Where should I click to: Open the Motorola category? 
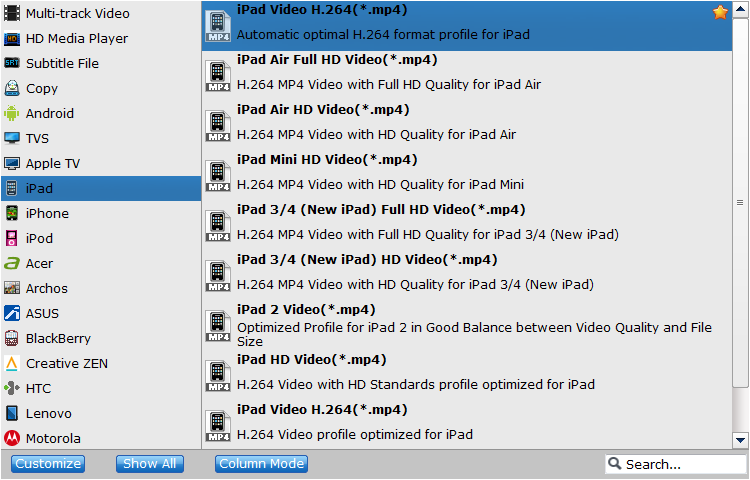point(101,438)
